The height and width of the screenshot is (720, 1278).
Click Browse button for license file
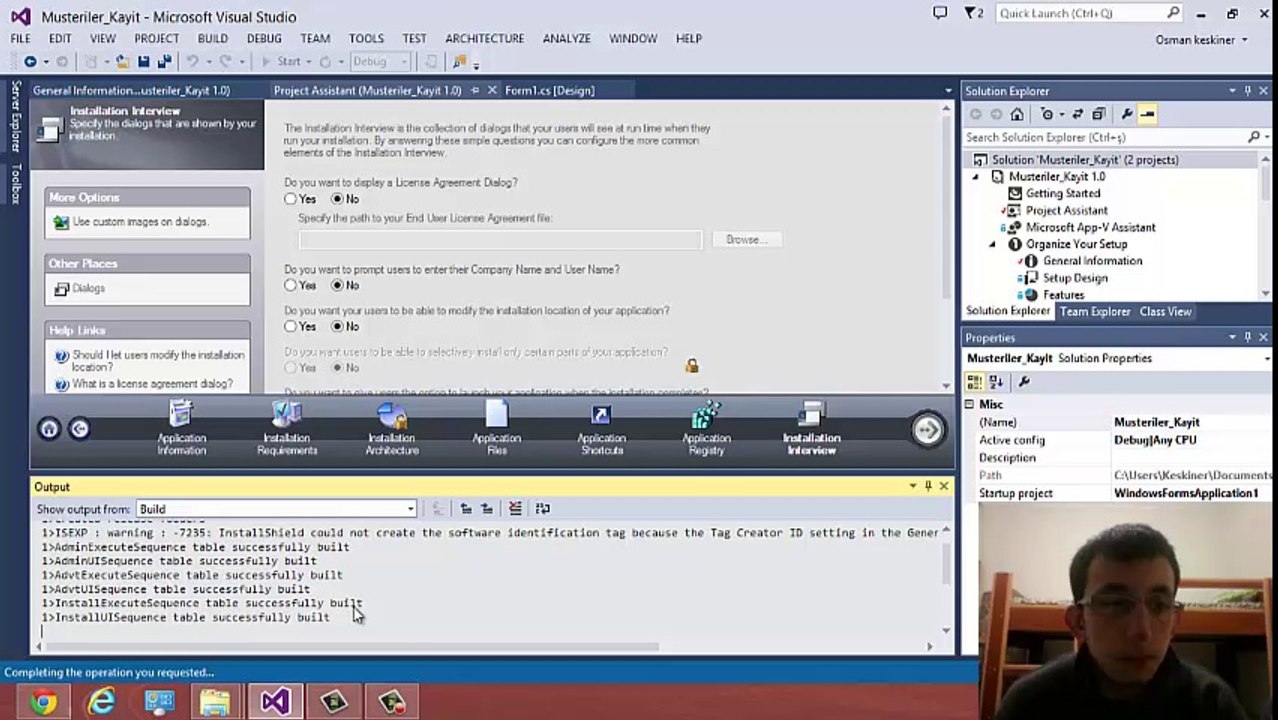(x=746, y=240)
